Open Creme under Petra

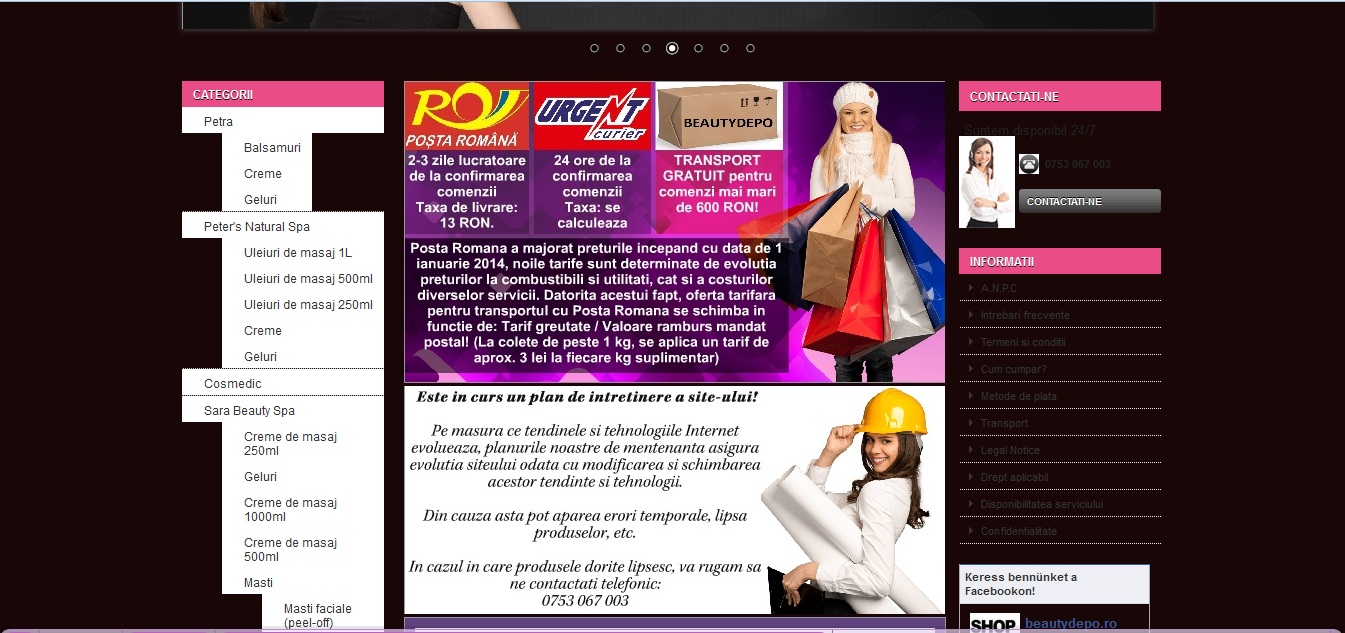pos(263,174)
